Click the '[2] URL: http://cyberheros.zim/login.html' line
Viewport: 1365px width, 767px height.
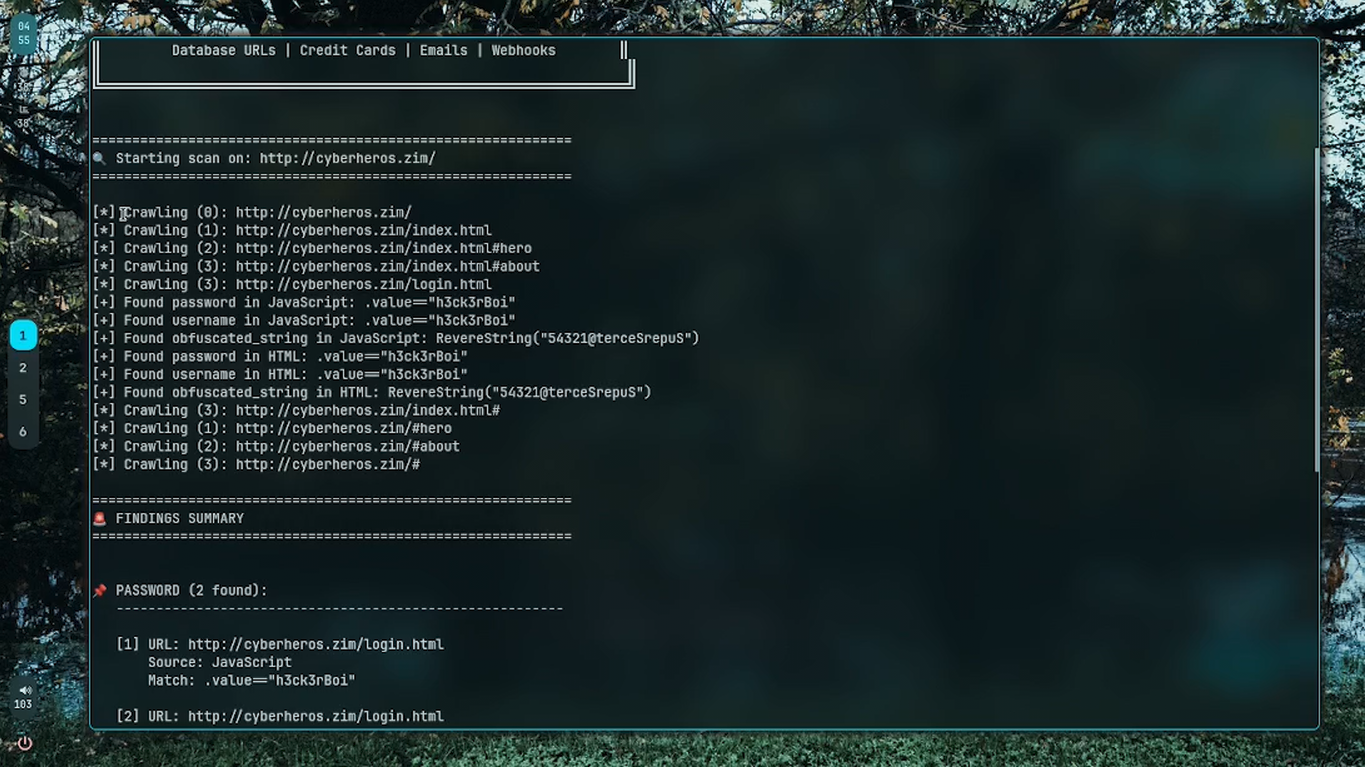coord(280,717)
